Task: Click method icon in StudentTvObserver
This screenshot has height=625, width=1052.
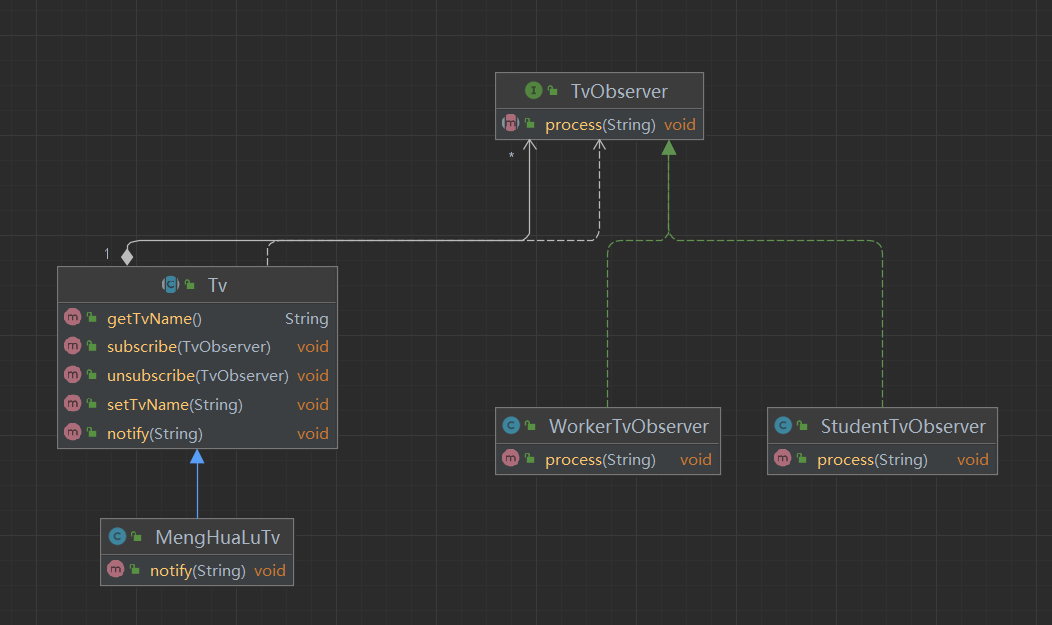Action: [x=782, y=458]
